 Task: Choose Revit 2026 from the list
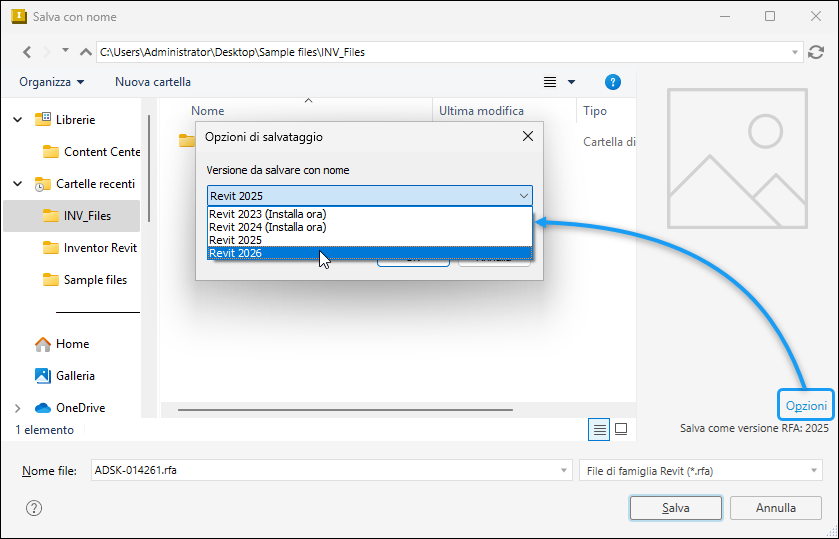(x=370, y=253)
